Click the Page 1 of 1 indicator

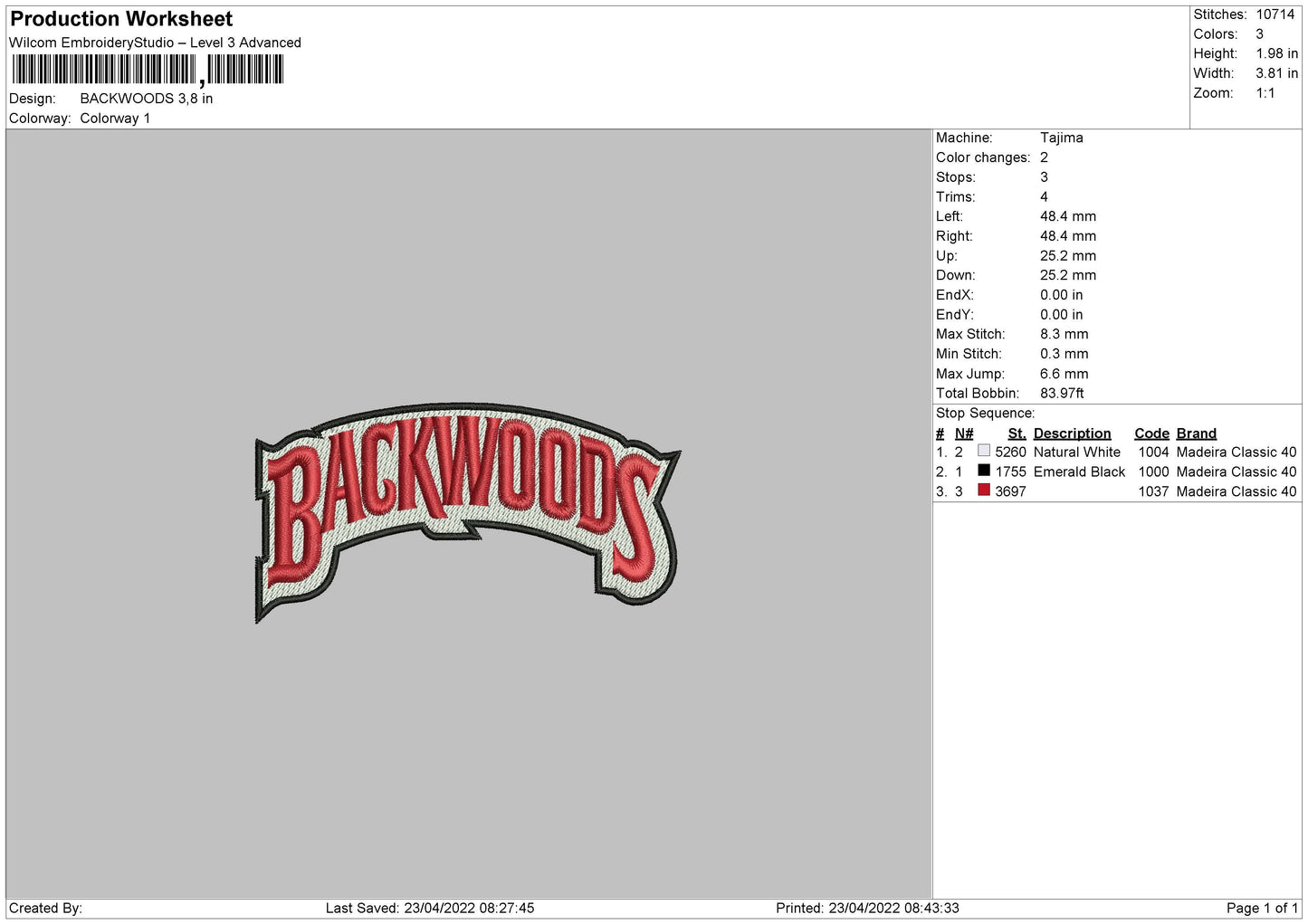click(1262, 909)
